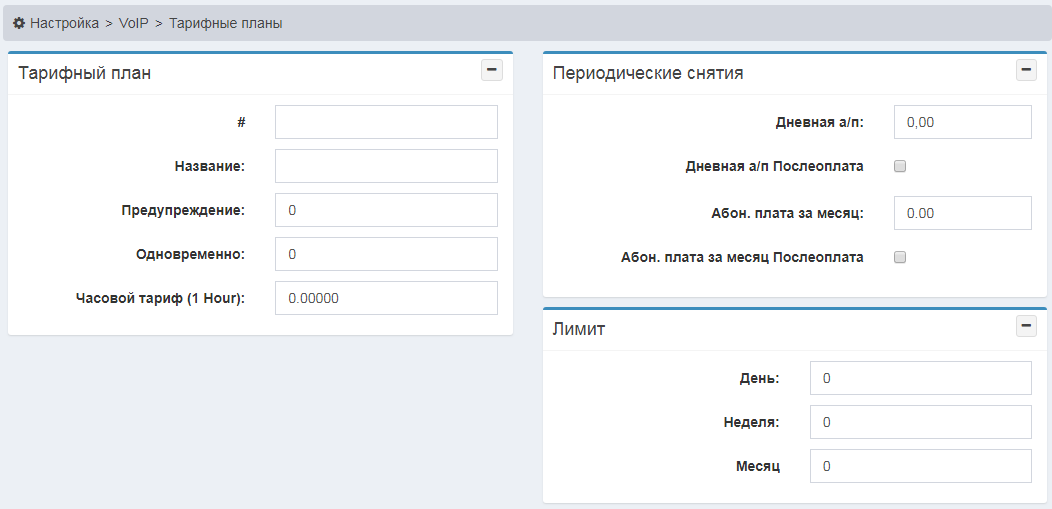1052x509 pixels.
Task: Focus the Абон. плата за месяц field
Action: [x=962, y=213]
